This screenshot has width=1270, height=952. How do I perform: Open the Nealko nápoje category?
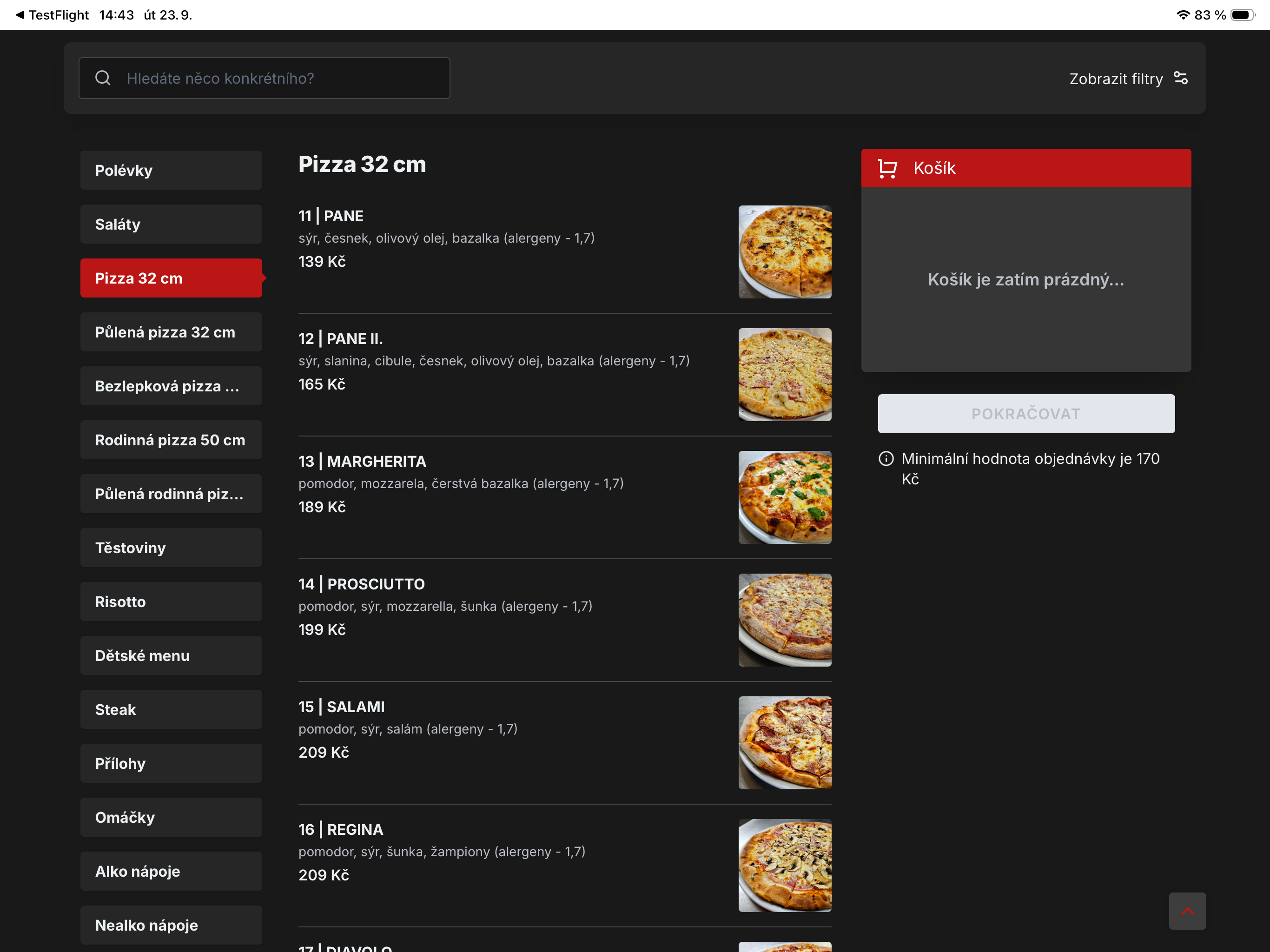[x=171, y=926]
